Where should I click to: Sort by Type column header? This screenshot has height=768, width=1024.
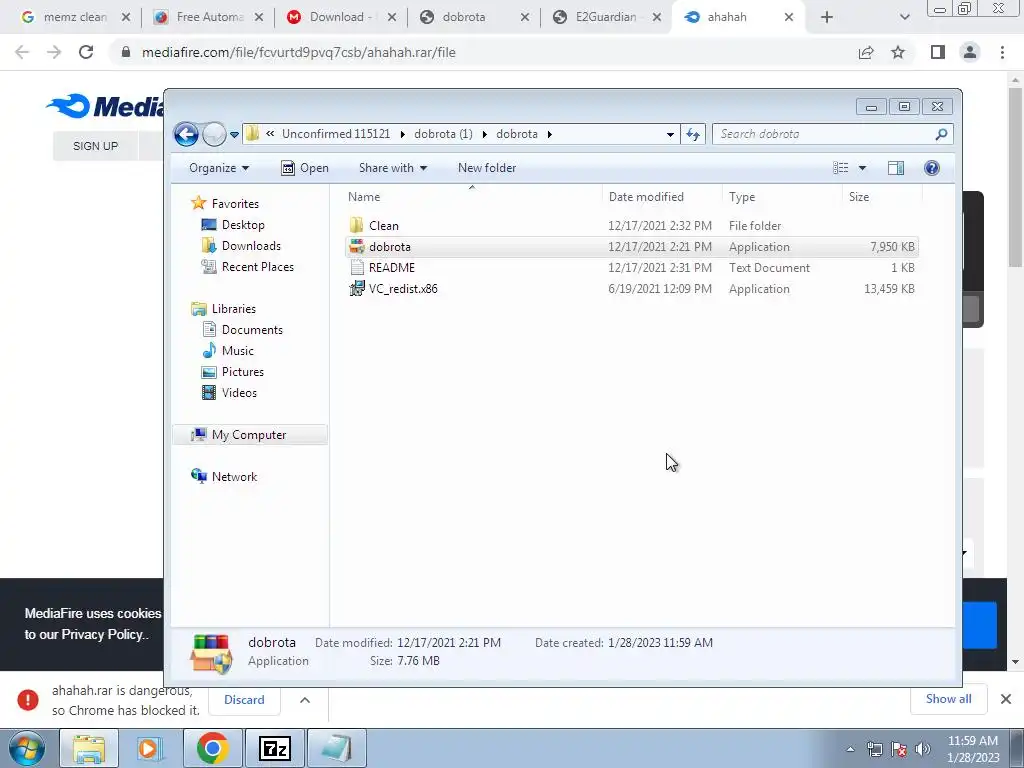[x=782, y=197]
